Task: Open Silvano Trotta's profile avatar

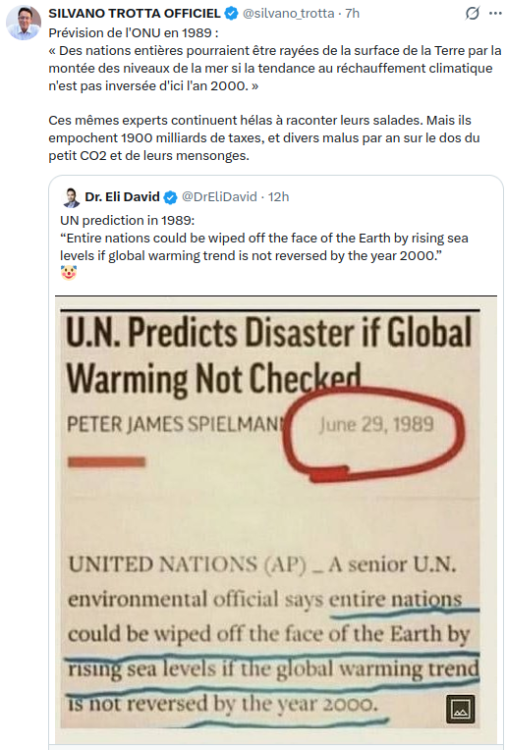Action: (x=23, y=22)
